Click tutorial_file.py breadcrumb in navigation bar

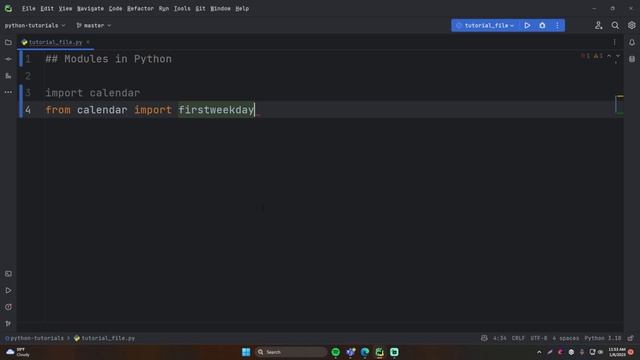(104, 338)
